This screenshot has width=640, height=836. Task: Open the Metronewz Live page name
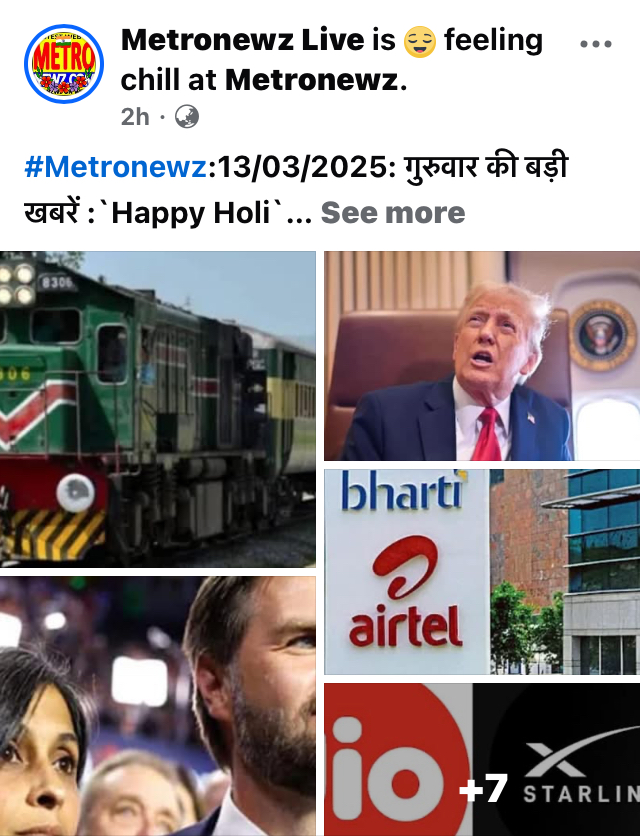point(243,40)
